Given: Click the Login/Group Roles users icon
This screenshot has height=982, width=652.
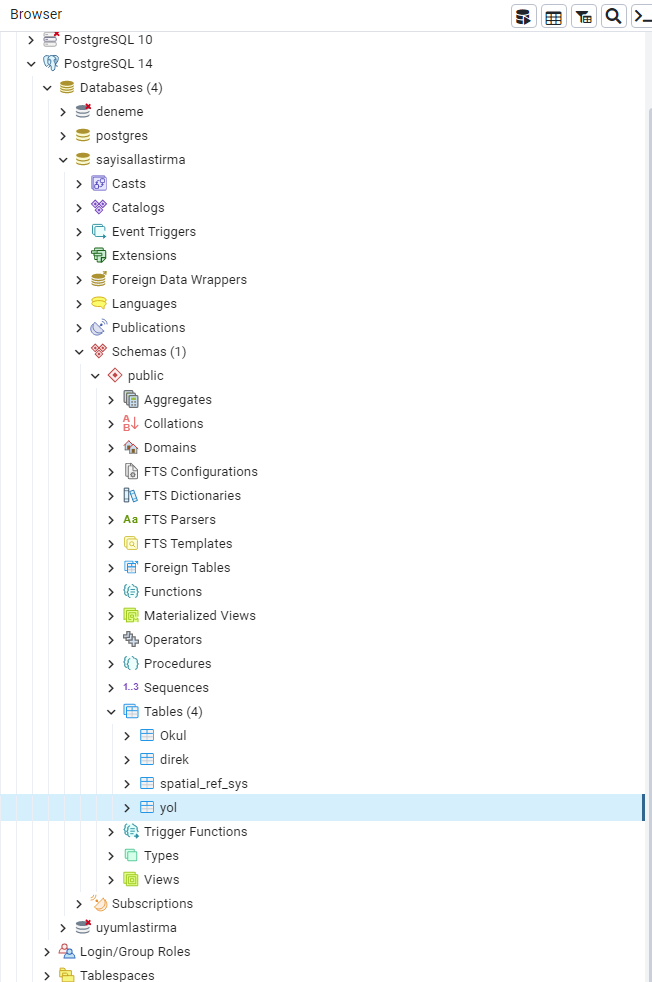Looking at the screenshot, I should pos(67,951).
